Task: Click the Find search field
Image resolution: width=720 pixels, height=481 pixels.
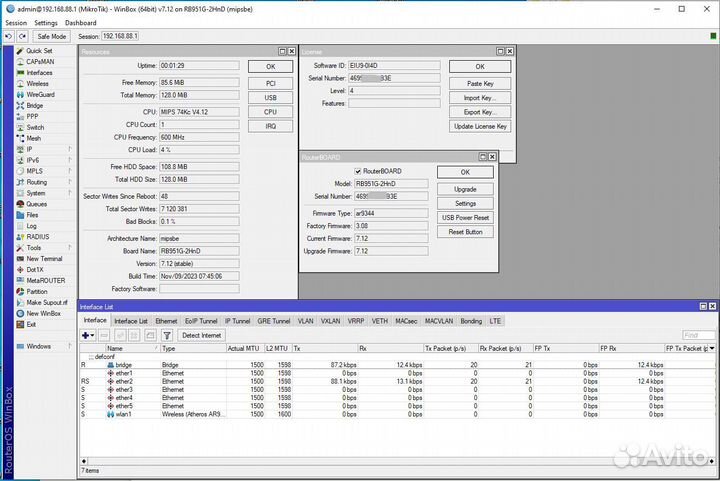Action: [698, 335]
